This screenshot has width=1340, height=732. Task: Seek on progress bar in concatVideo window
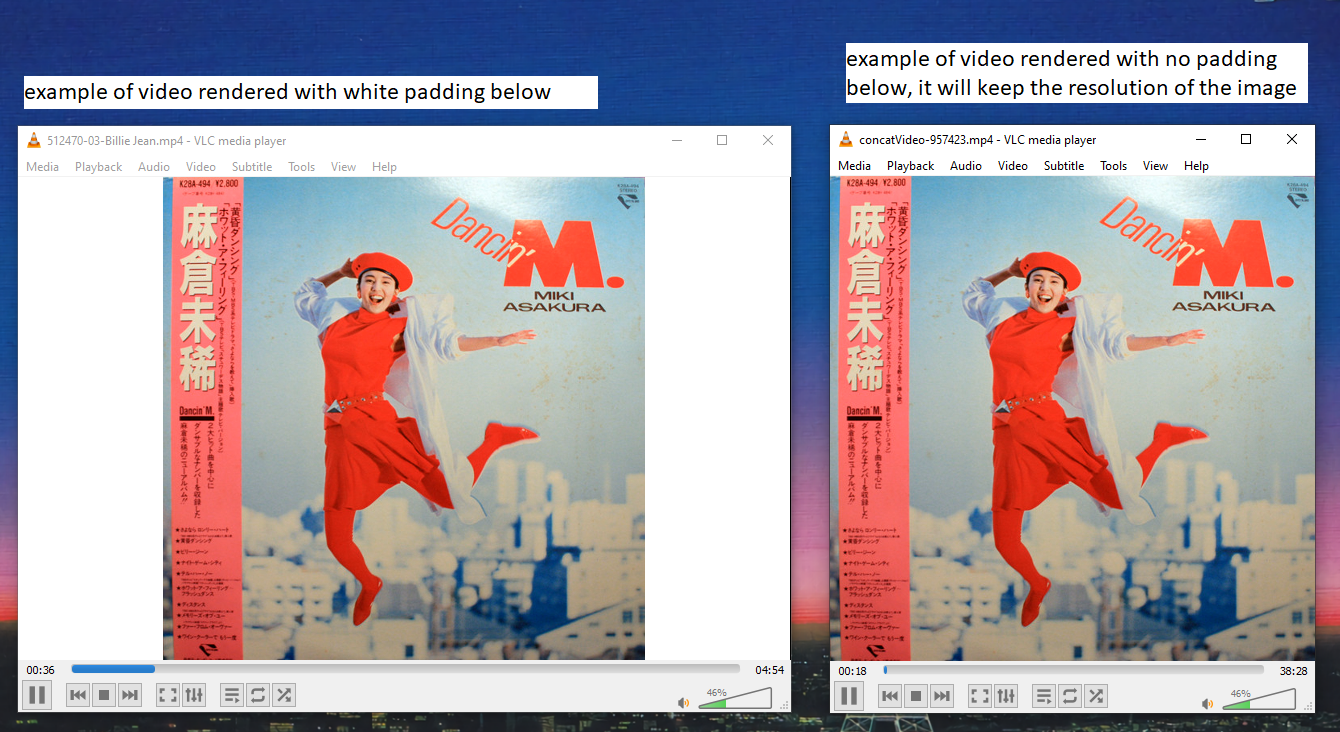tap(1073, 670)
